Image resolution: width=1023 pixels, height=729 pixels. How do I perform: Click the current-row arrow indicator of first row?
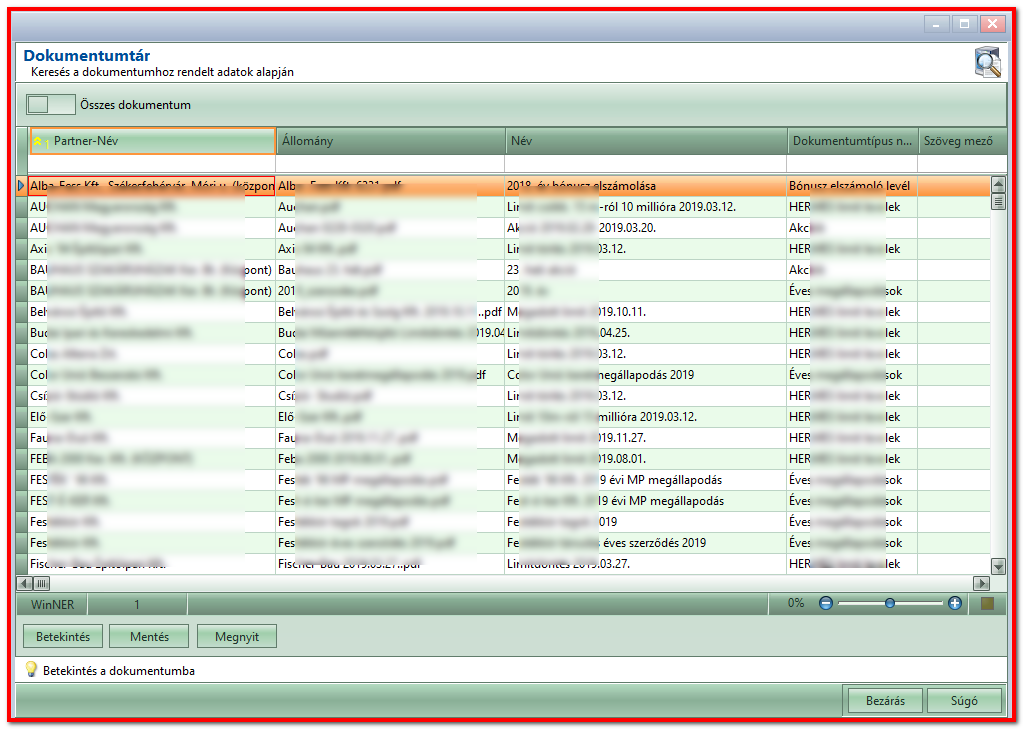point(21,186)
